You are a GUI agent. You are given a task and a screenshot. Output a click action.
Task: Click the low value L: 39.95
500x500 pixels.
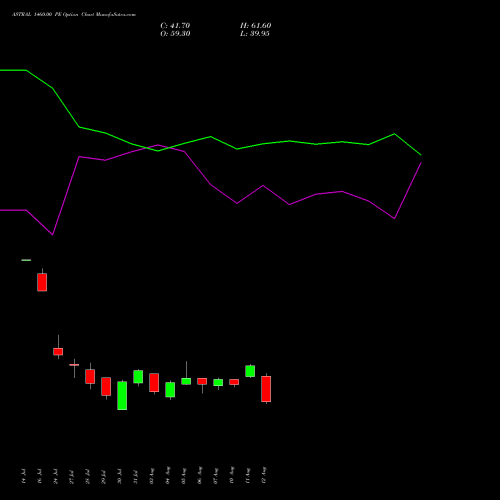point(255,34)
